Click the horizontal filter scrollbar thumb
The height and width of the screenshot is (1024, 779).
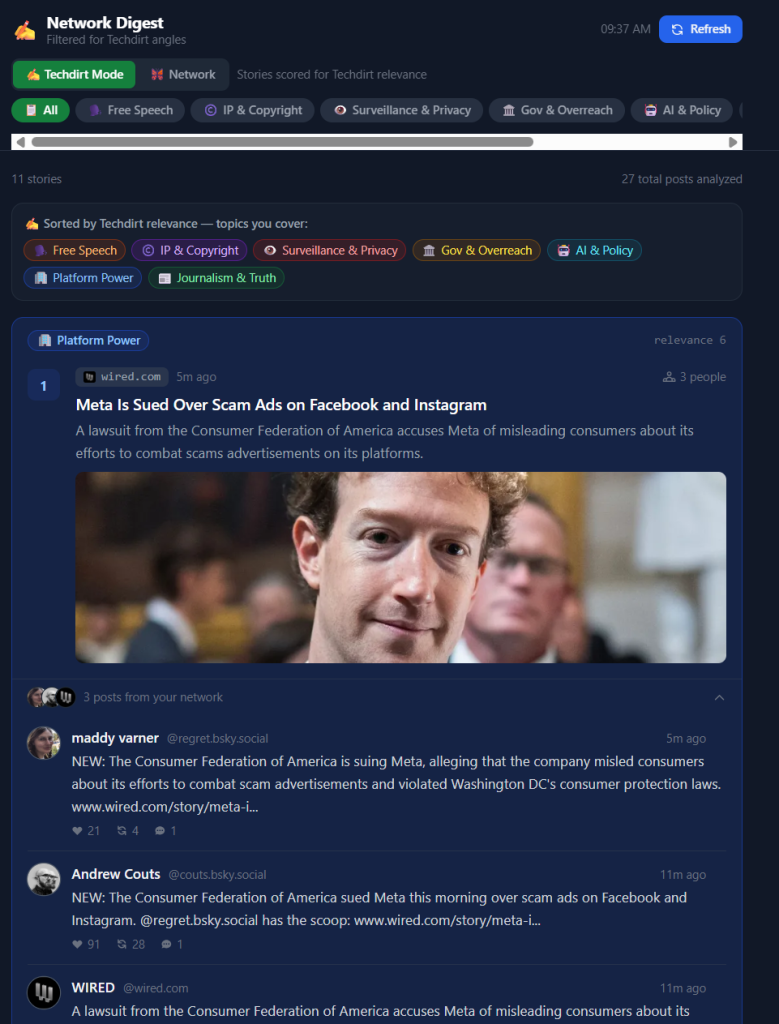(x=282, y=142)
